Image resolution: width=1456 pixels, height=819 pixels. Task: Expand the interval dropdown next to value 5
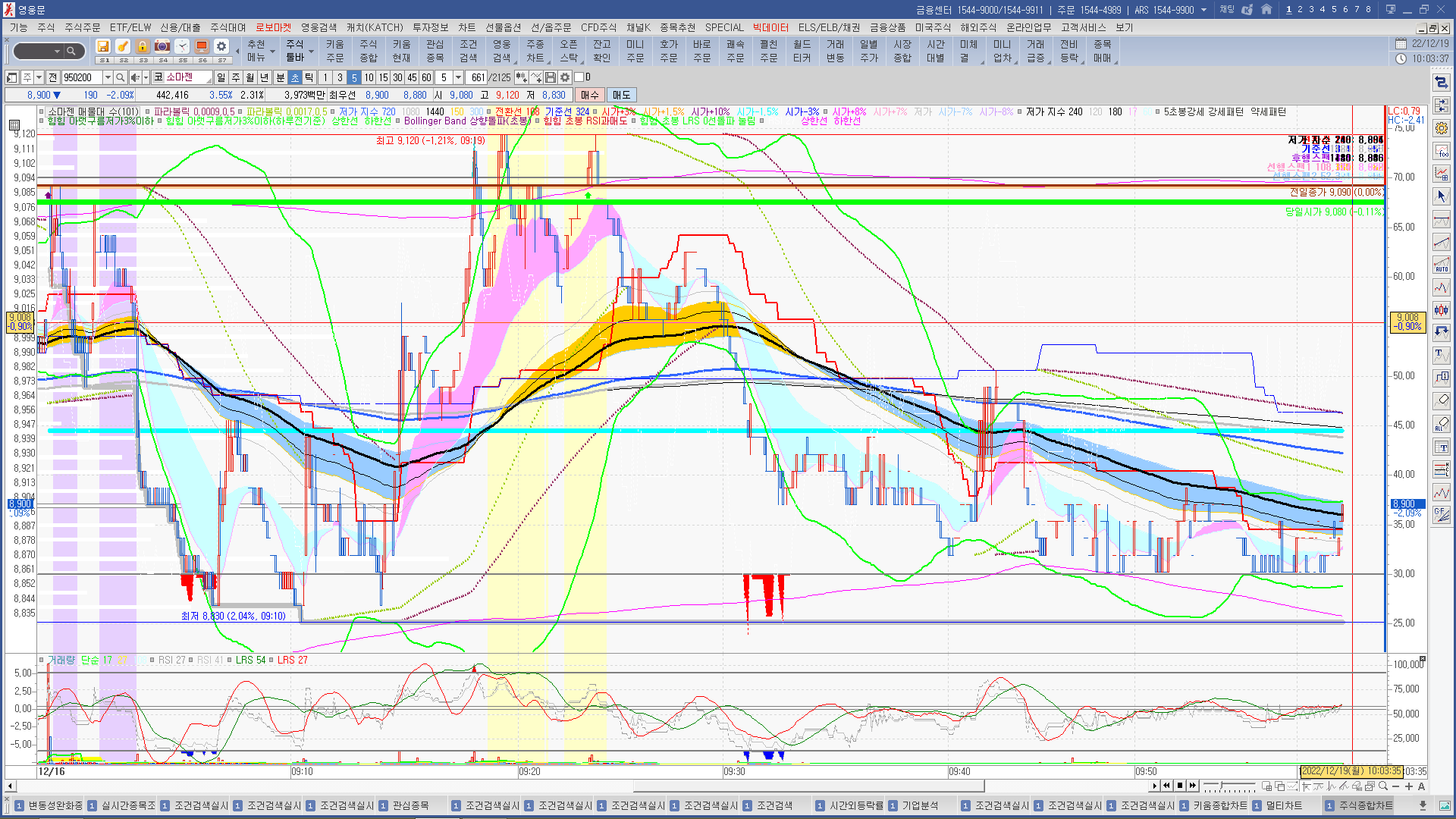(x=458, y=77)
